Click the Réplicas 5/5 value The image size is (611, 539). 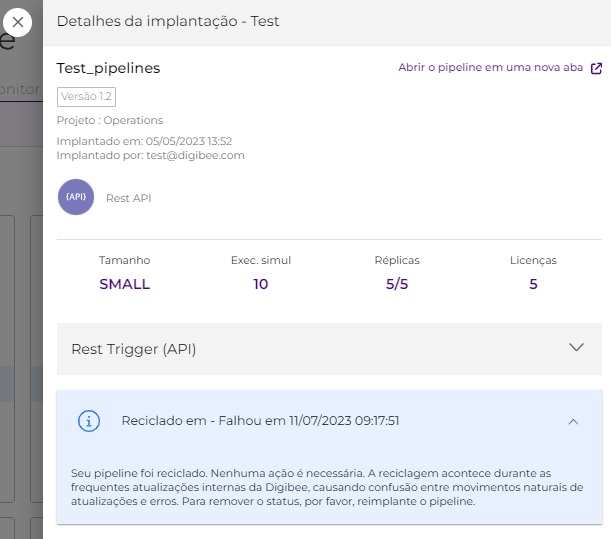pyautogui.click(x=397, y=284)
